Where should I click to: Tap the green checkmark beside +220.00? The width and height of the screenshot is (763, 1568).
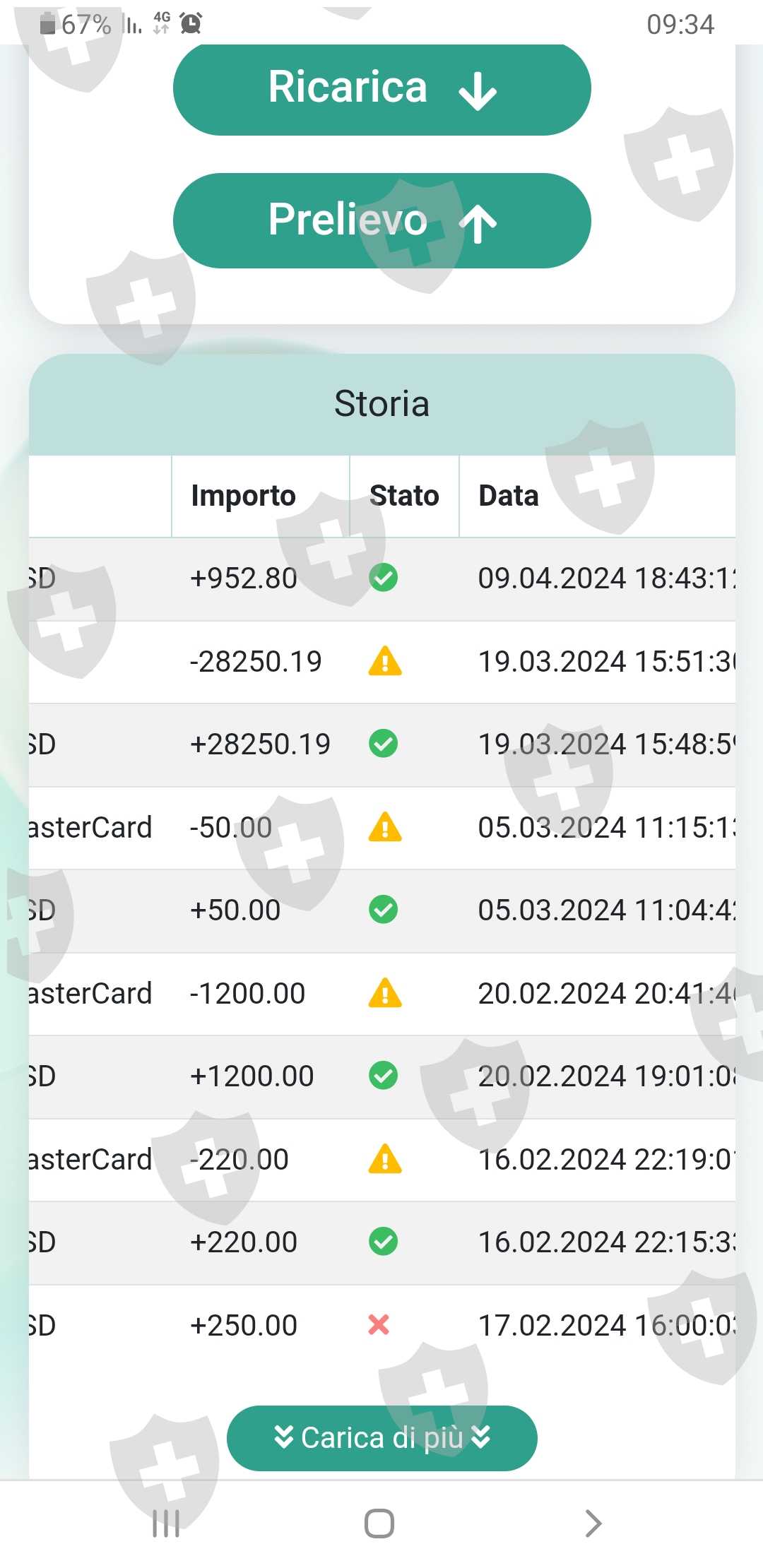coord(383,1242)
